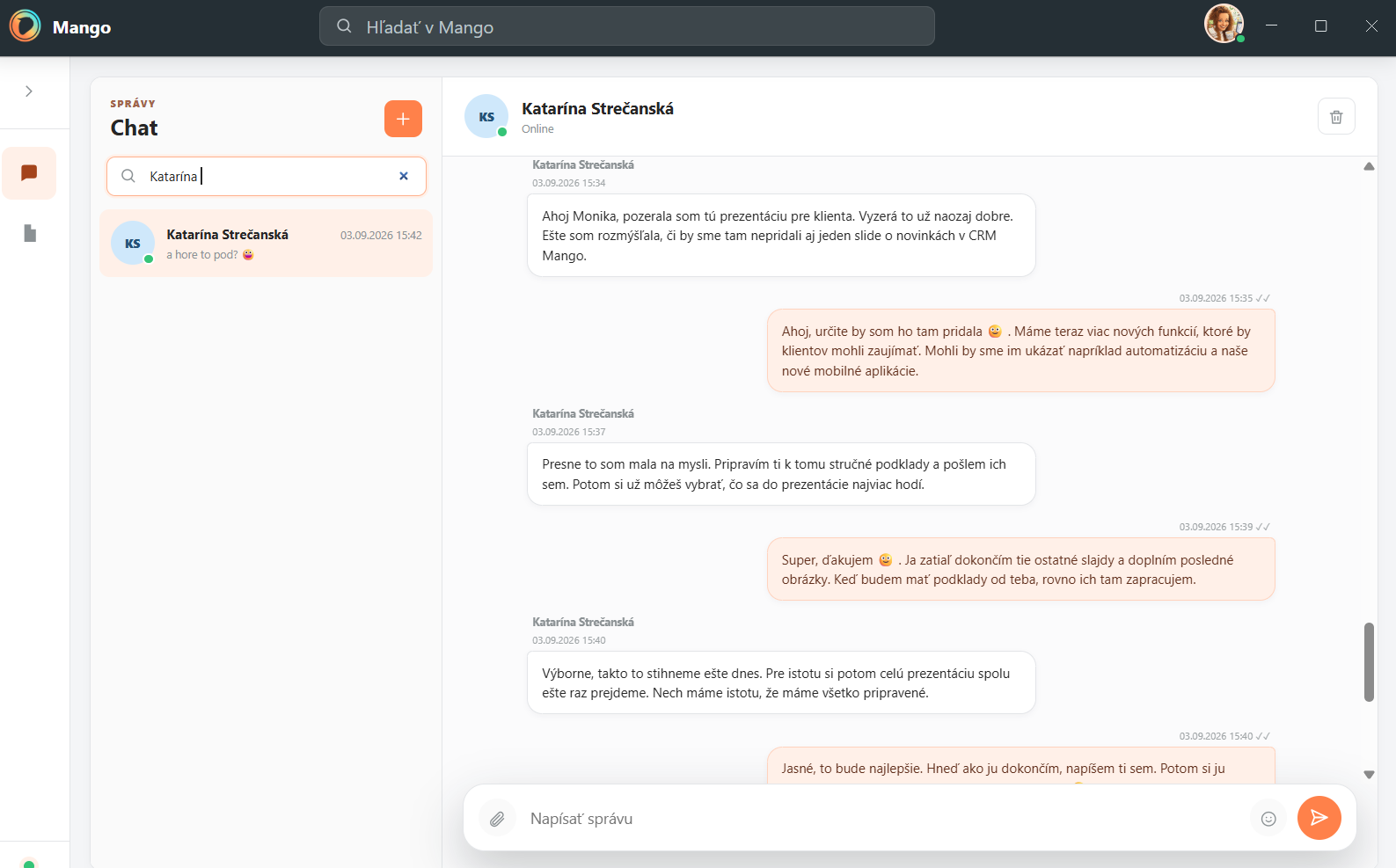Screen dimensions: 1396x868
Task: Delete conversation using trash icon
Action: click(1336, 116)
